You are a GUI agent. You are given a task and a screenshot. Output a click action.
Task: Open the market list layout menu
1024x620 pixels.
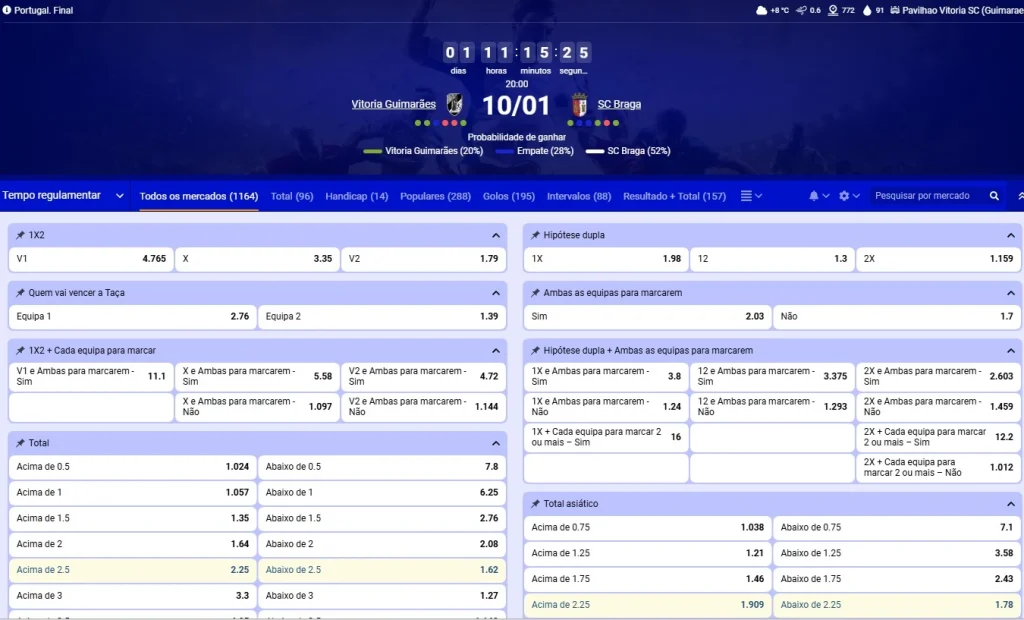pyautogui.click(x=751, y=196)
